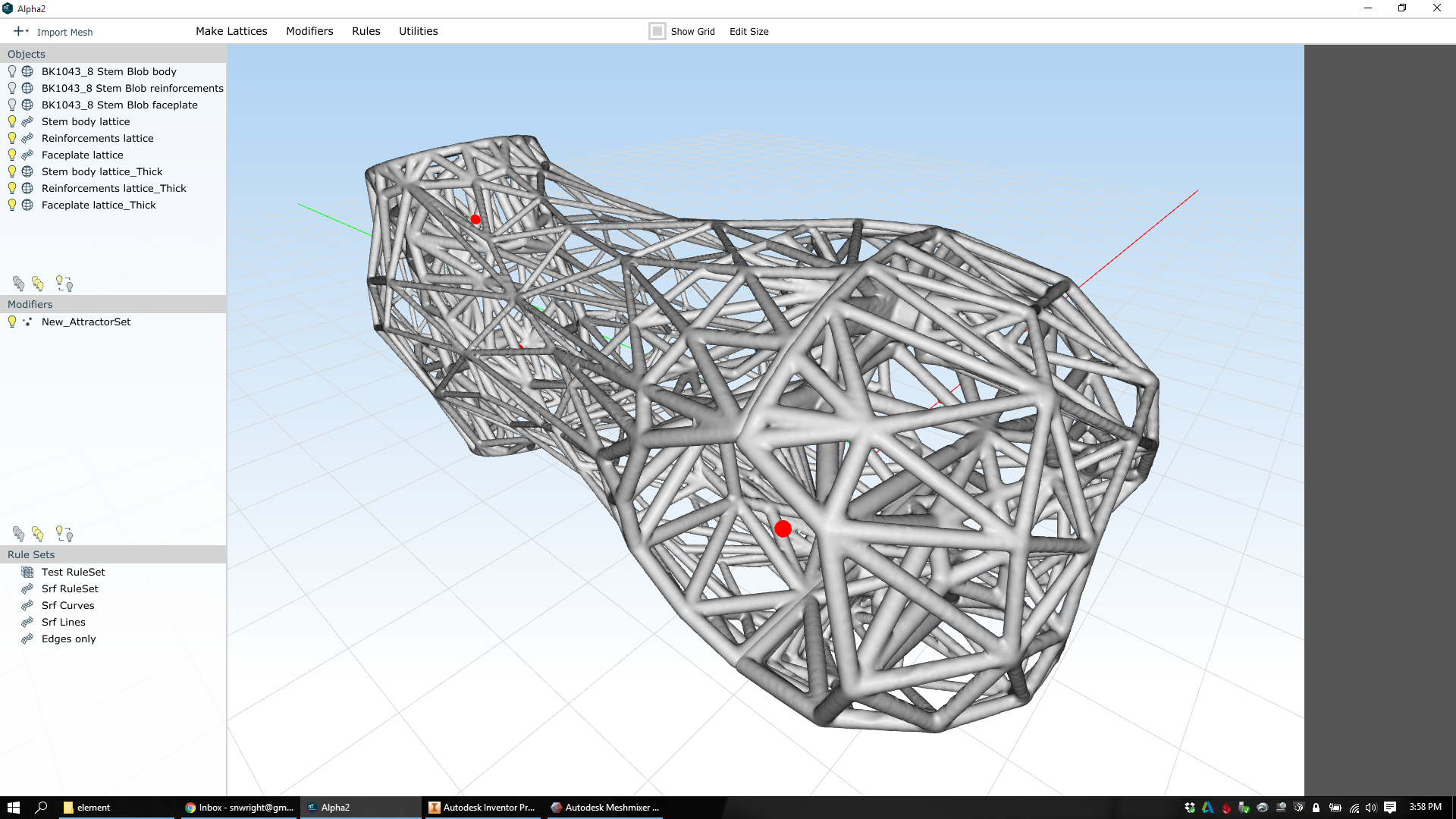Click mesh icon of Stem body lattice_Thick
The height and width of the screenshot is (819, 1456).
click(27, 171)
